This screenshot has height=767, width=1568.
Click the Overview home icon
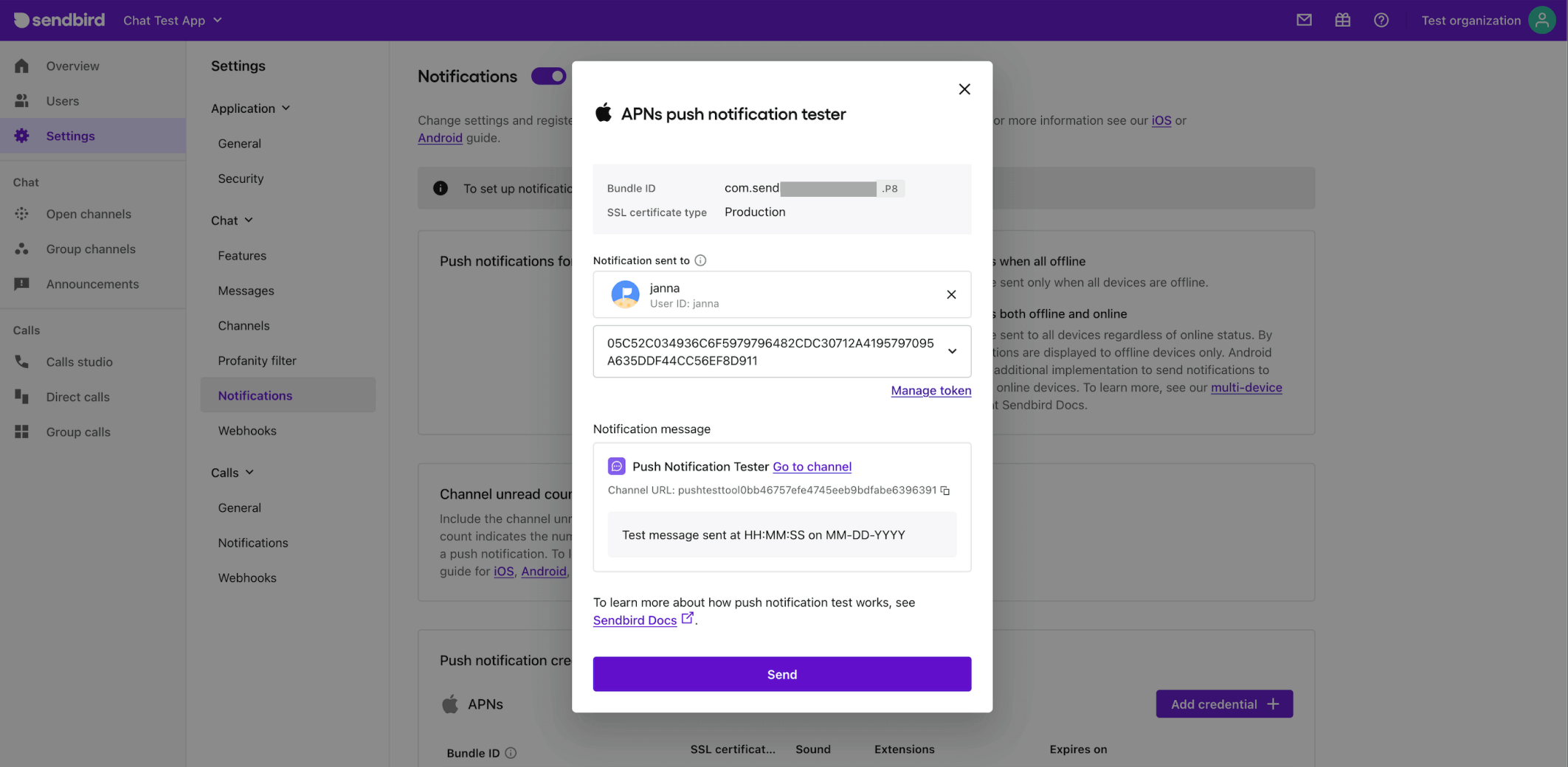[x=21, y=66]
